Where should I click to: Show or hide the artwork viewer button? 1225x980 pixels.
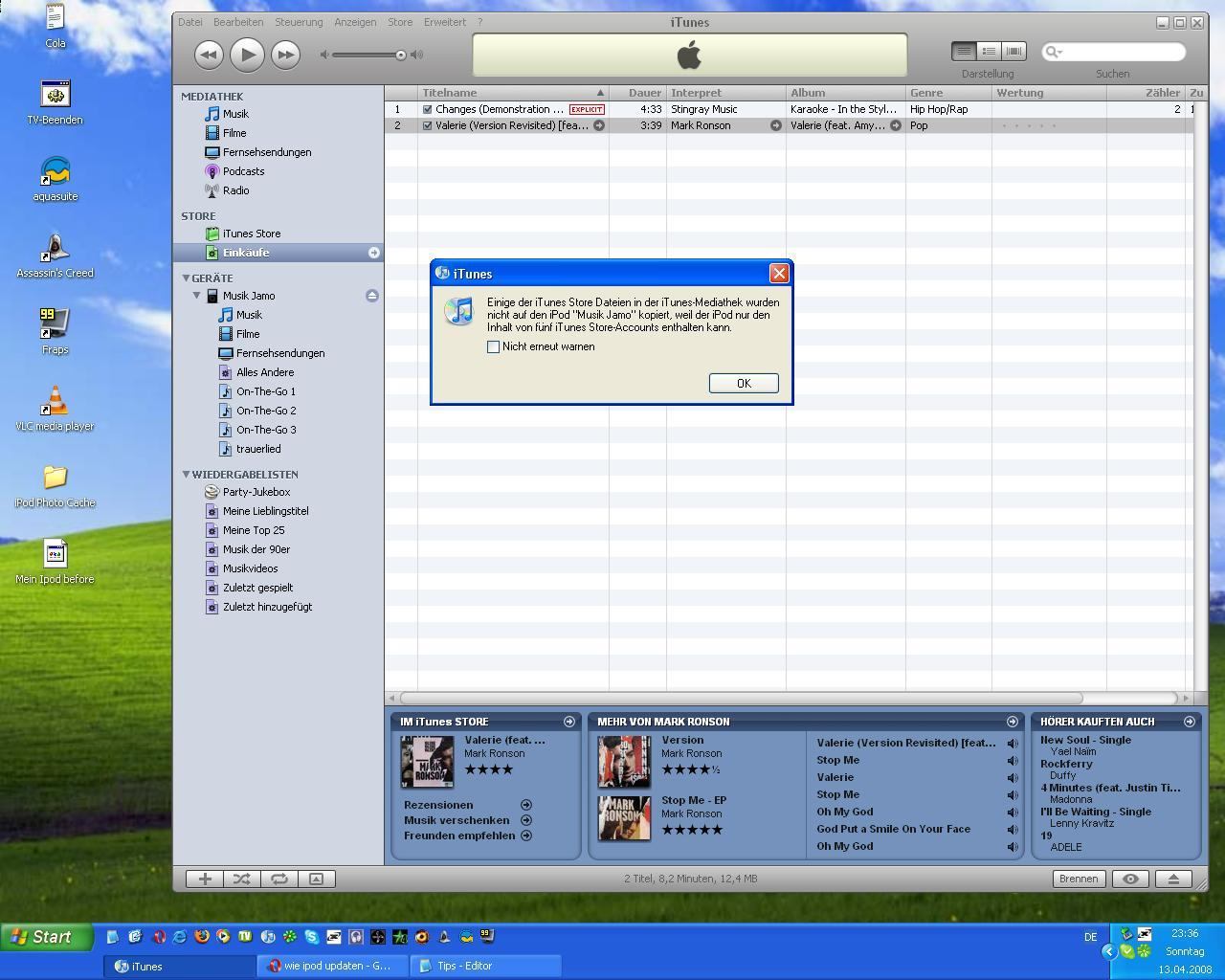pyautogui.click(x=317, y=879)
